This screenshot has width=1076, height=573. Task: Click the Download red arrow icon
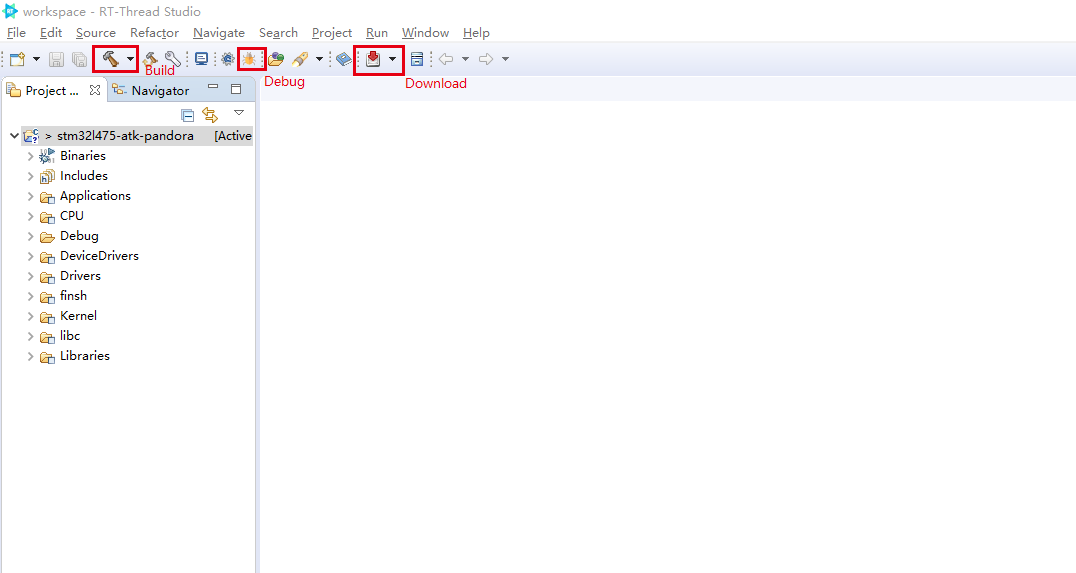(373, 59)
